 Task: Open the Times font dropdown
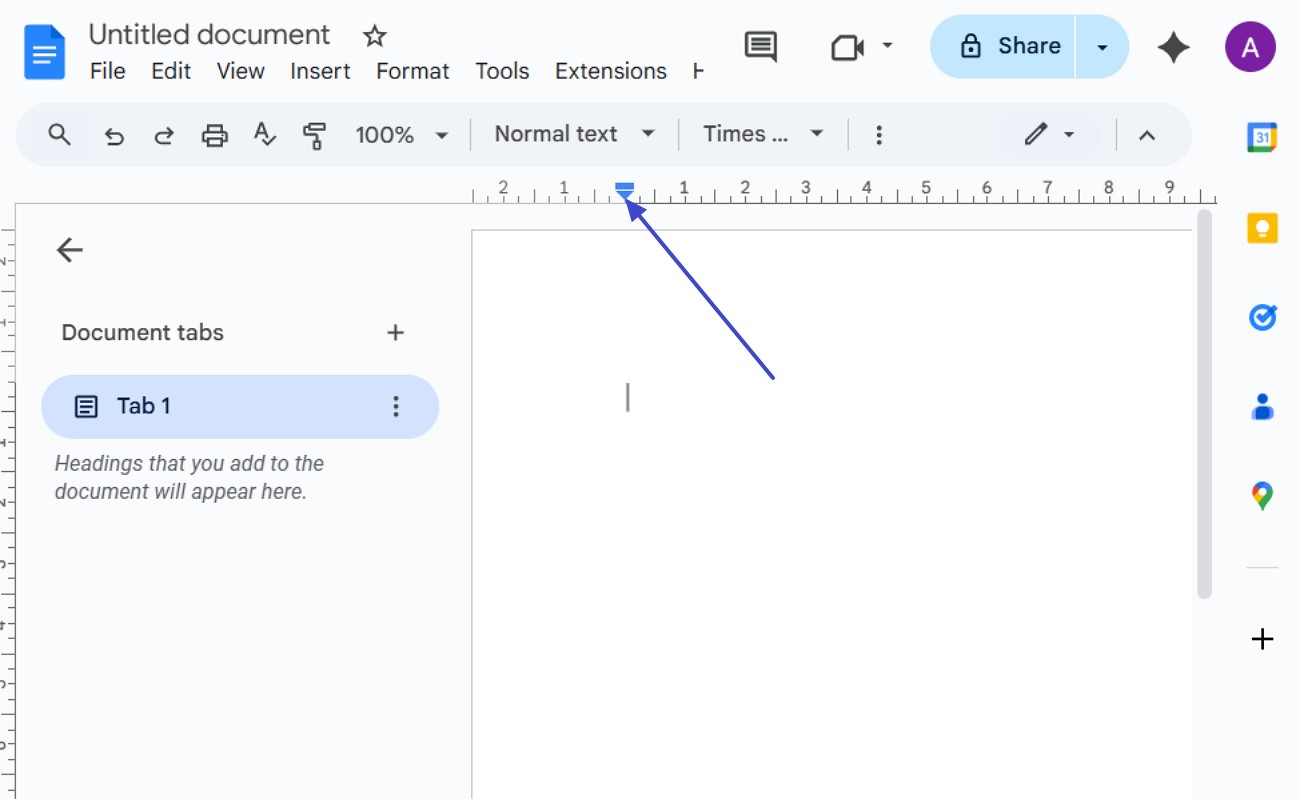(763, 134)
